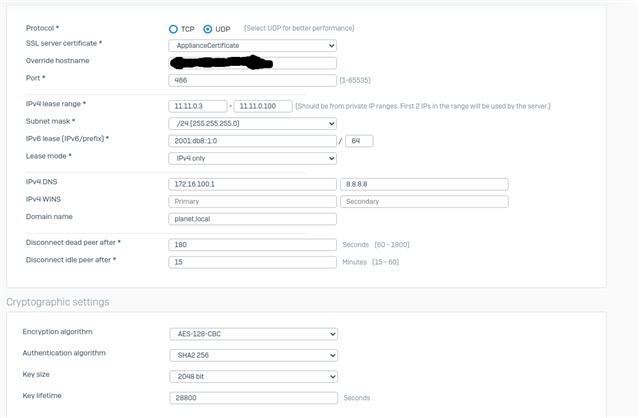Click the Disconnect idle peer after field
Image resolution: width=639 pixels, height=418 pixels.
(252, 262)
